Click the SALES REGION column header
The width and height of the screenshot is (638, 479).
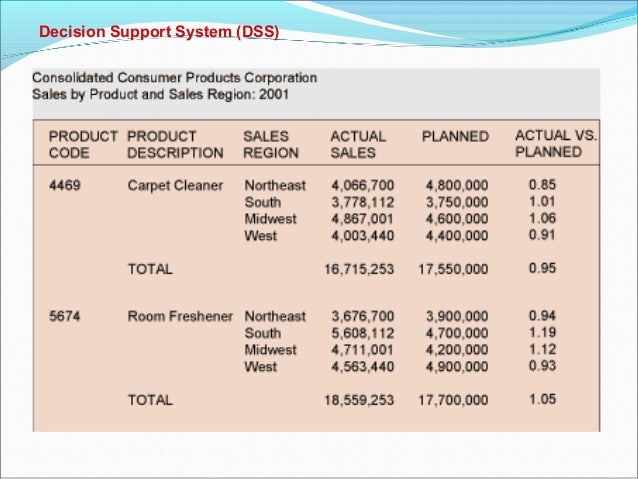pyautogui.click(x=271, y=144)
